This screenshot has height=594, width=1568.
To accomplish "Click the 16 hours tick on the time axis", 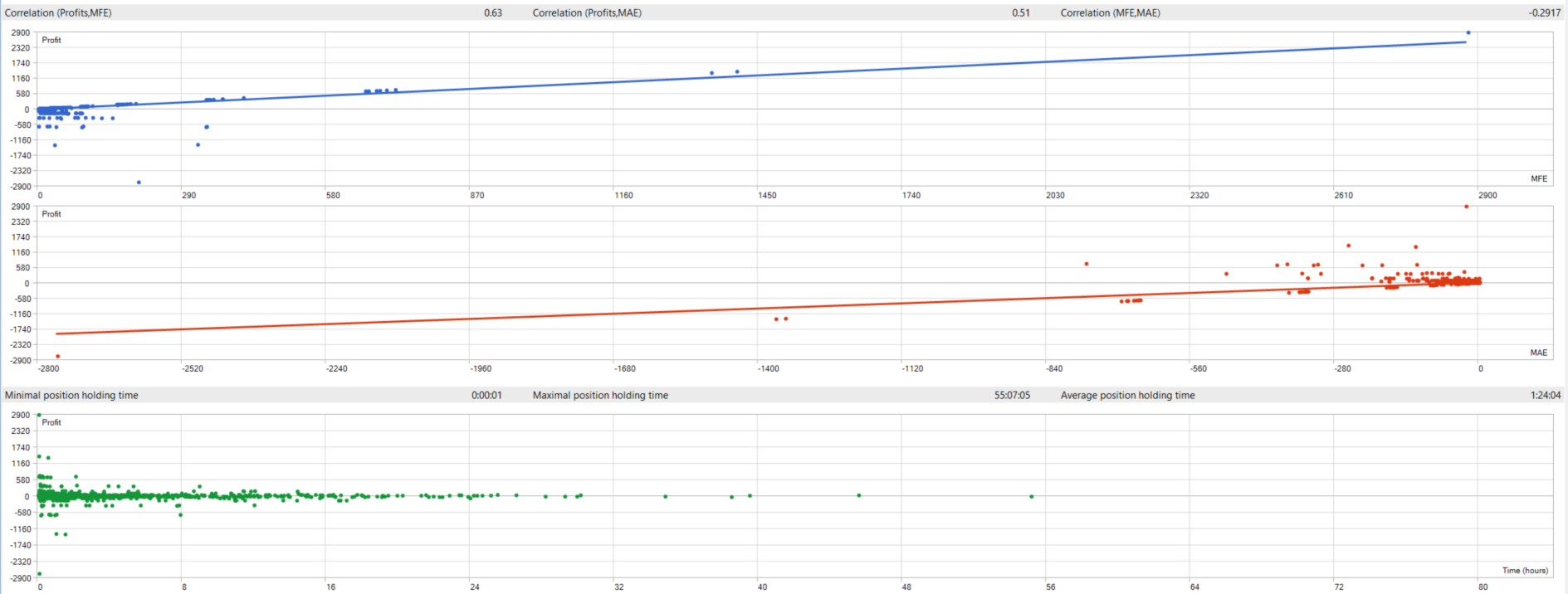I will 330,587.
